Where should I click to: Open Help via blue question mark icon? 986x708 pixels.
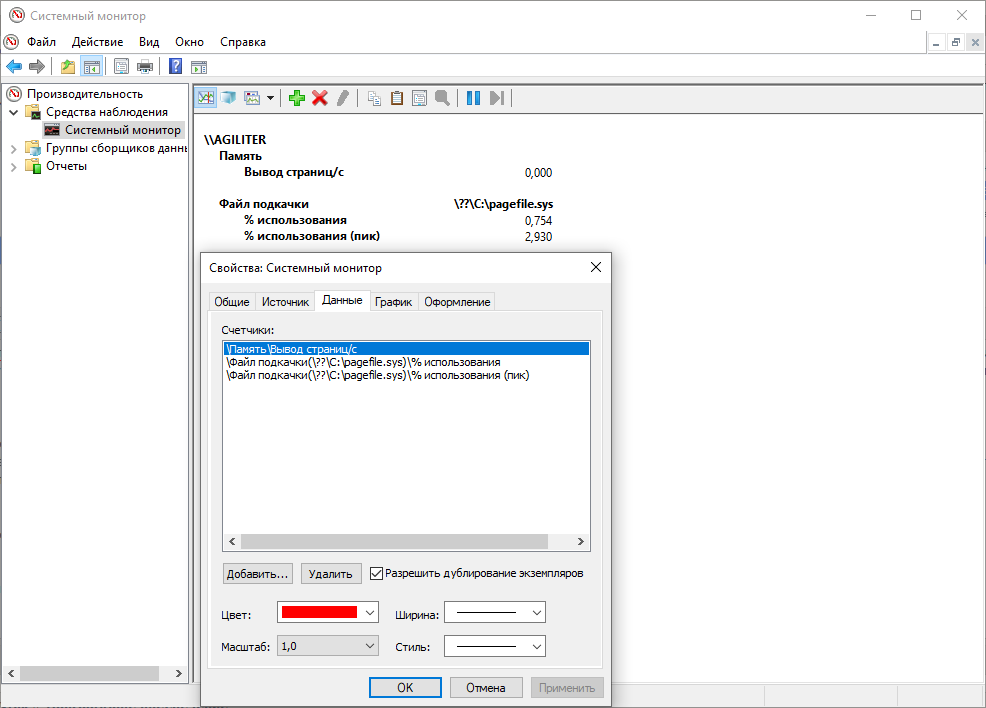click(175, 66)
